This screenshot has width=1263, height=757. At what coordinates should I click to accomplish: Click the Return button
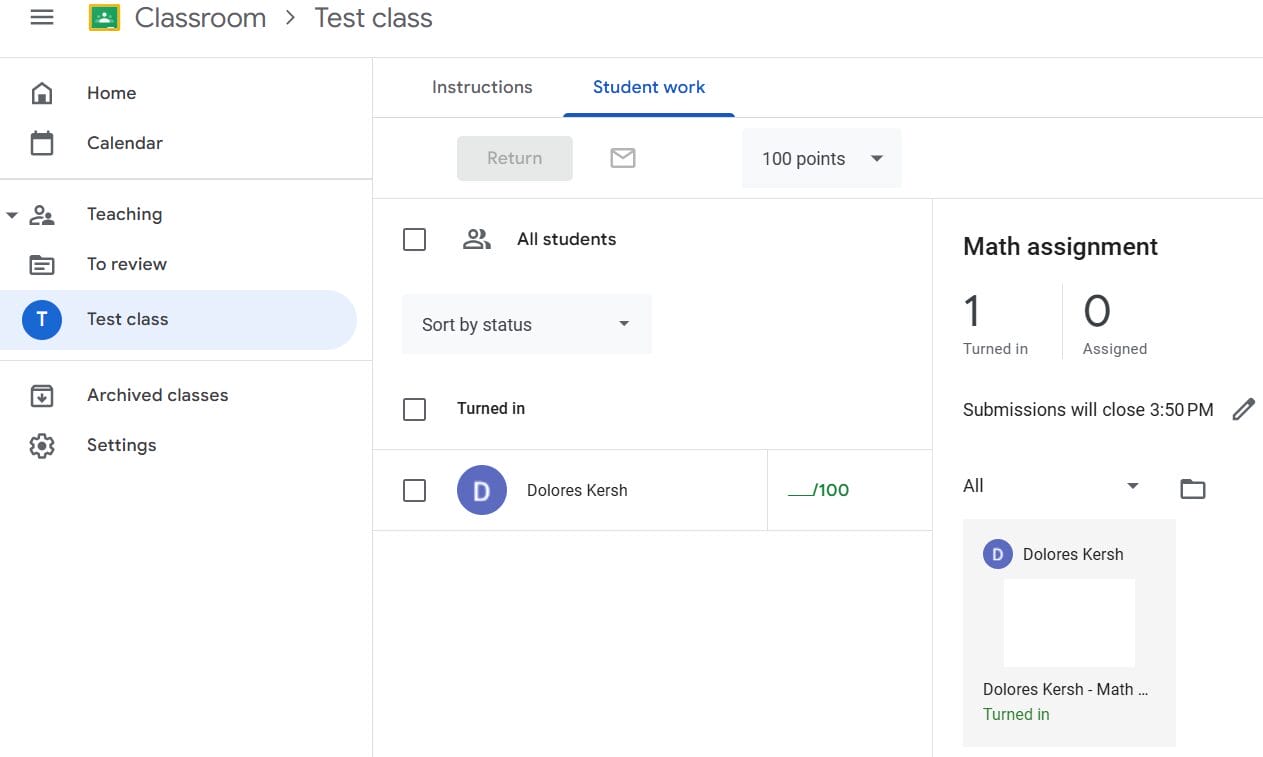point(514,157)
